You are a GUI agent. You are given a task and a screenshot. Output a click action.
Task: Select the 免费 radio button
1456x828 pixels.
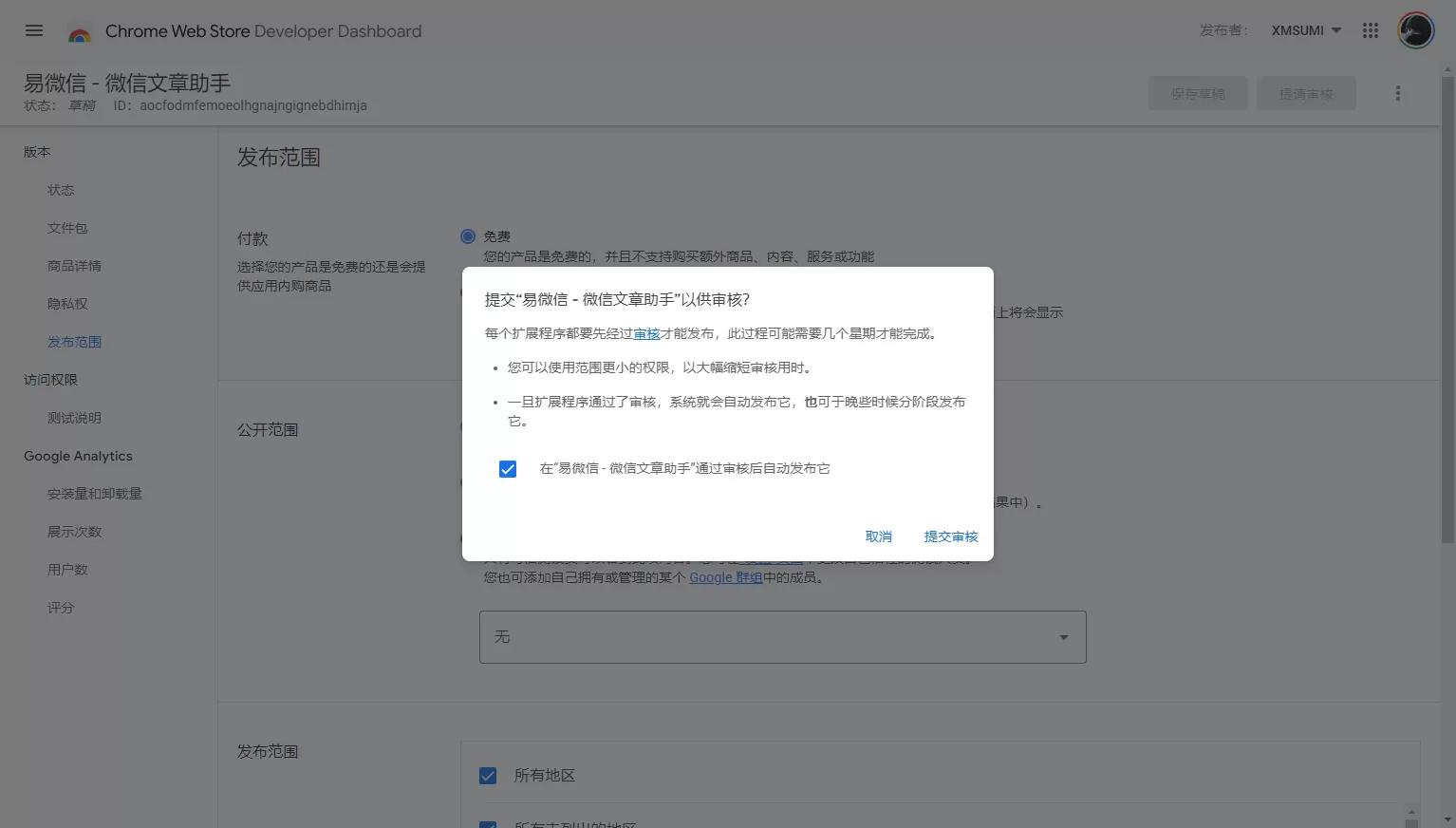coord(468,236)
